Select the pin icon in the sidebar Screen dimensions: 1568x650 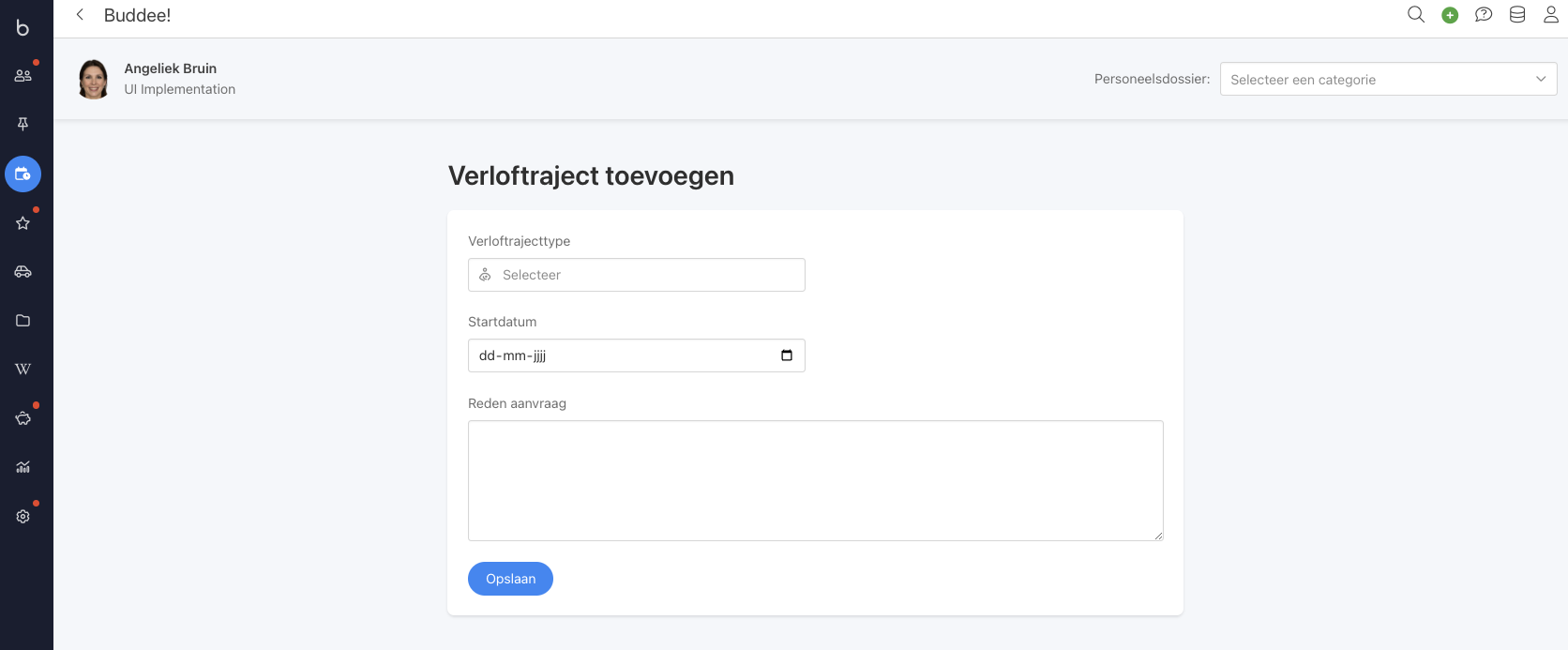coord(23,124)
